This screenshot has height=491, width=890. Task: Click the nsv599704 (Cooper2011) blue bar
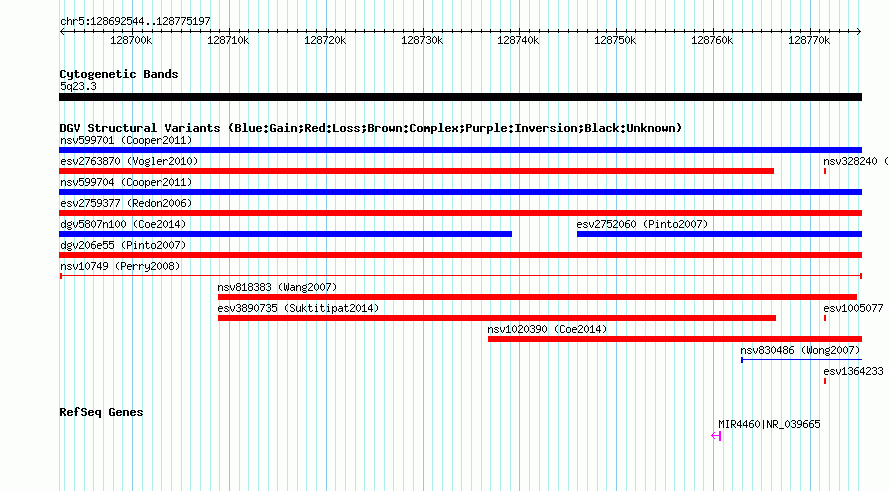460,192
